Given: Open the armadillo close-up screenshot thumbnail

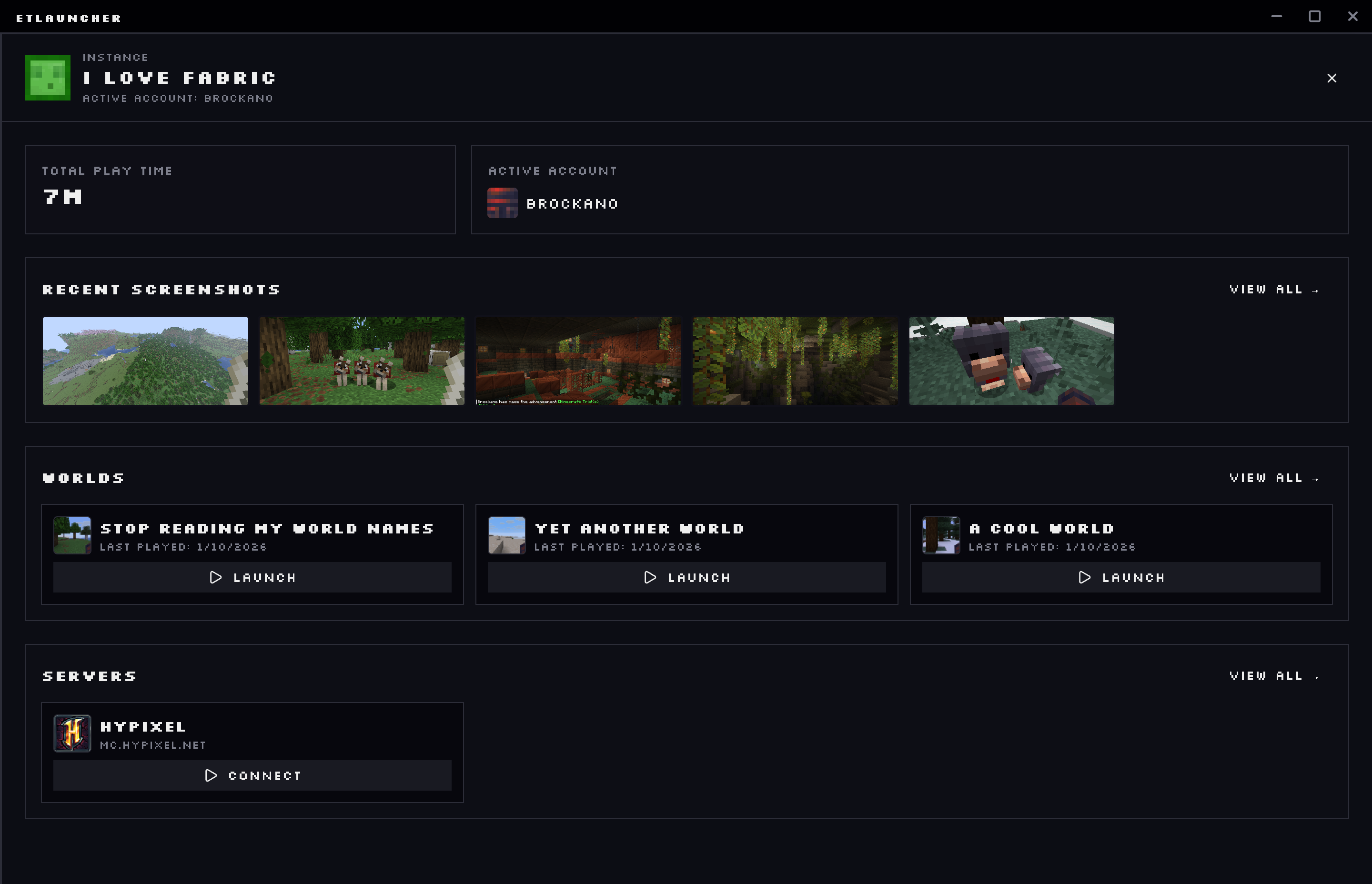Looking at the screenshot, I should click(x=1011, y=361).
